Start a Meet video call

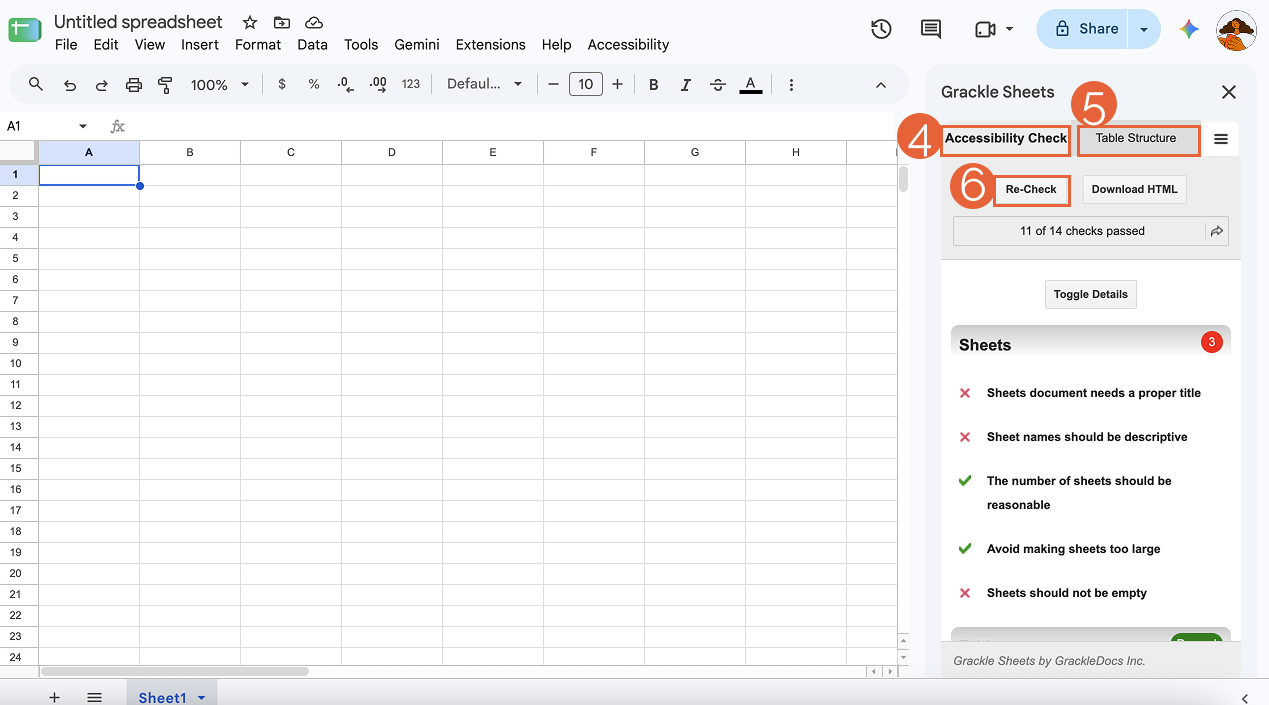985,29
